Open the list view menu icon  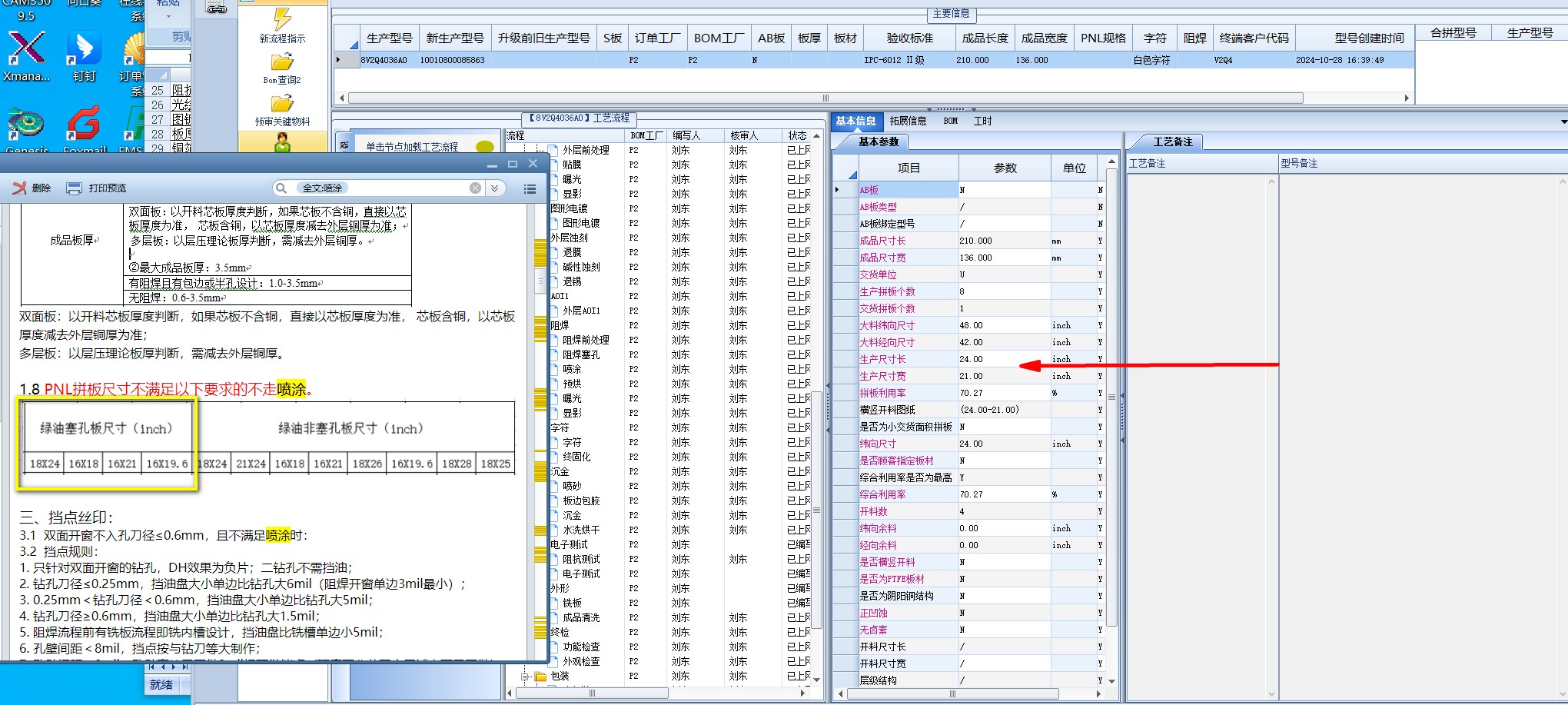pyautogui.click(x=530, y=188)
